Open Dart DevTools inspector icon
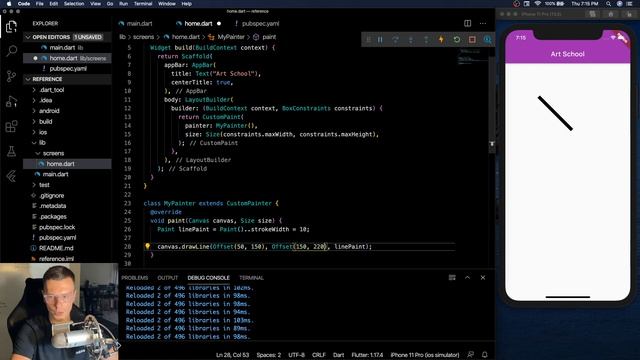640x360 pixels. [487, 40]
